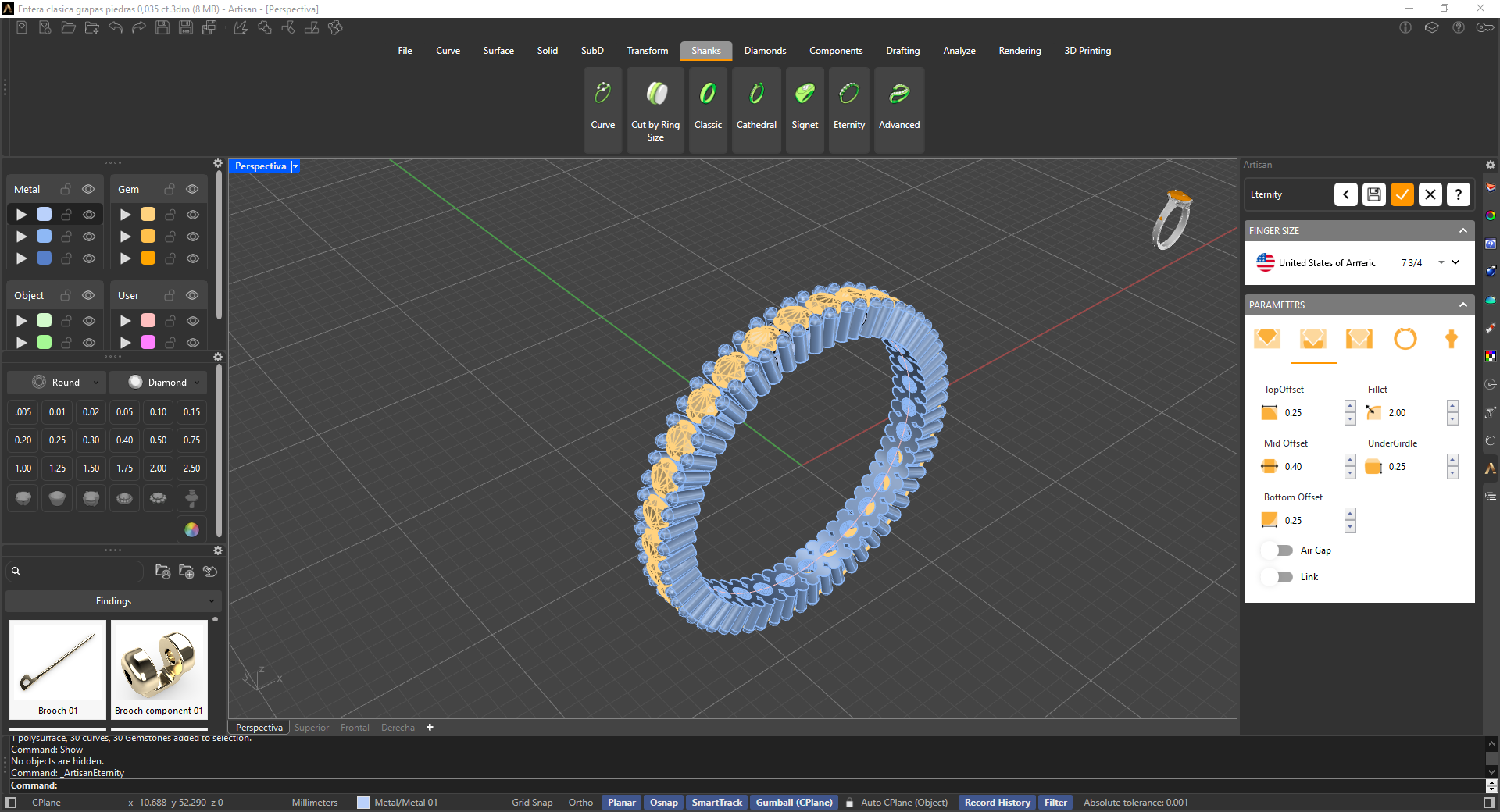Toggle visibility of the User layer group
This screenshot has width=1500, height=812.
[192, 295]
